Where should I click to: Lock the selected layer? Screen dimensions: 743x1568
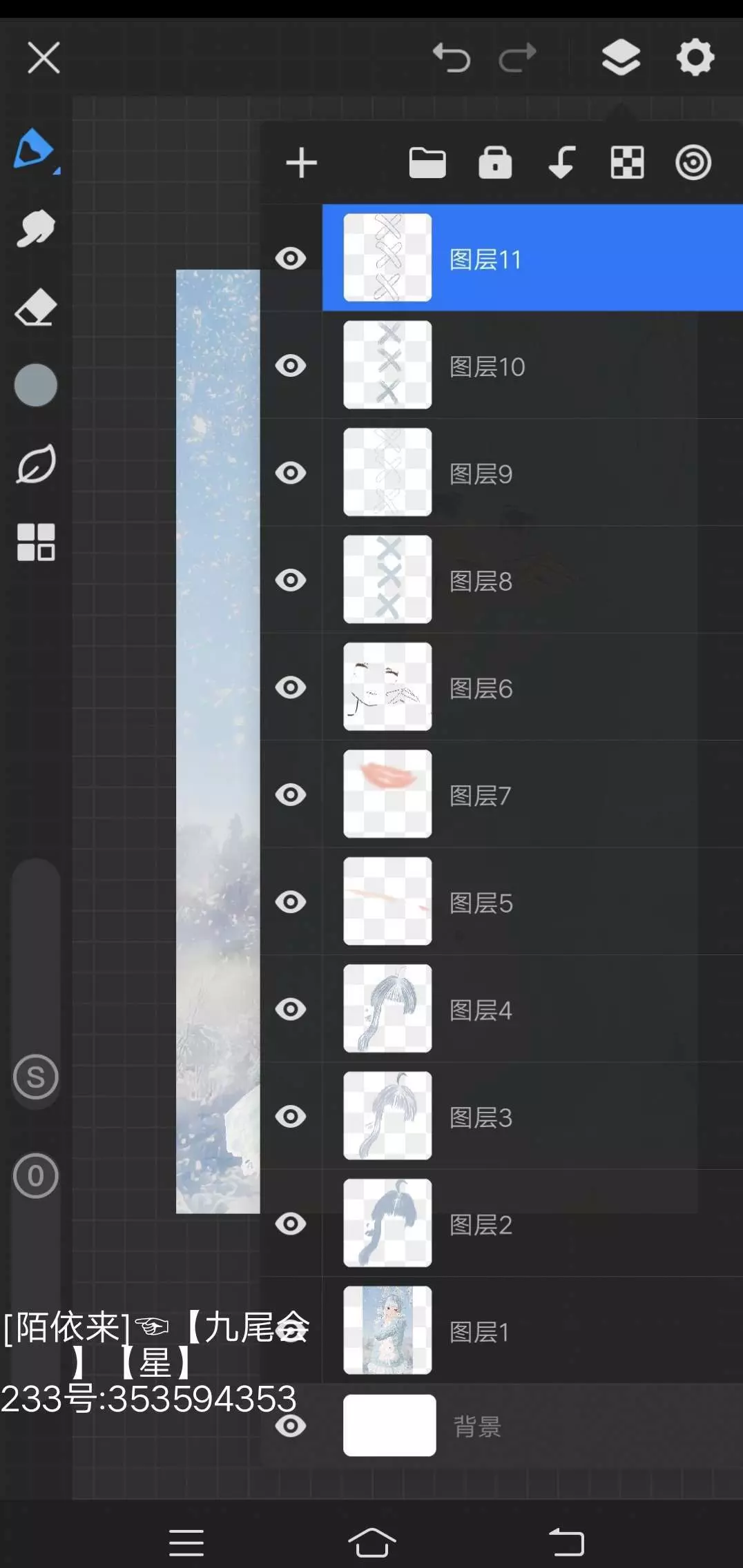[x=495, y=163]
